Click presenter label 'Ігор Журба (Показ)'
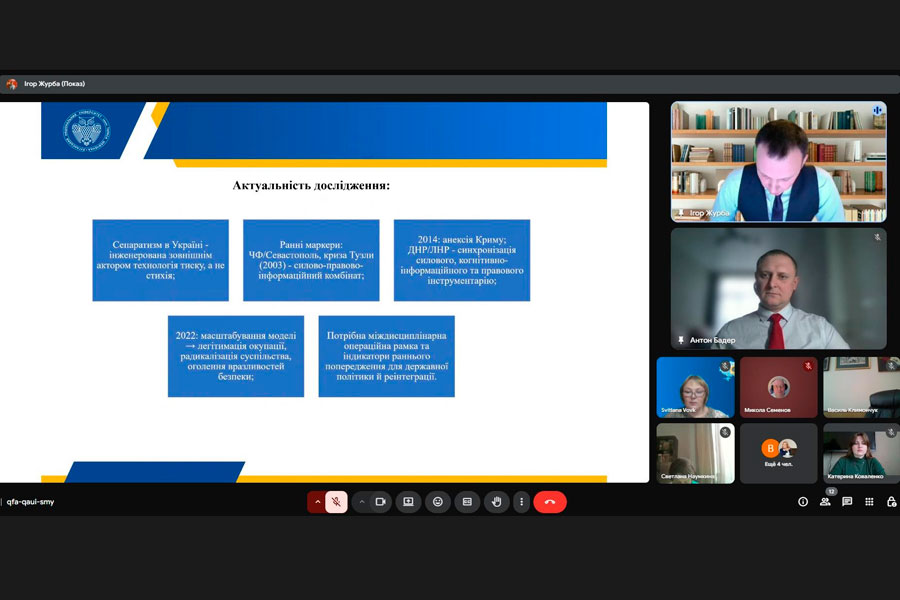Viewport: 900px width, 600px height. click(55, 84)
